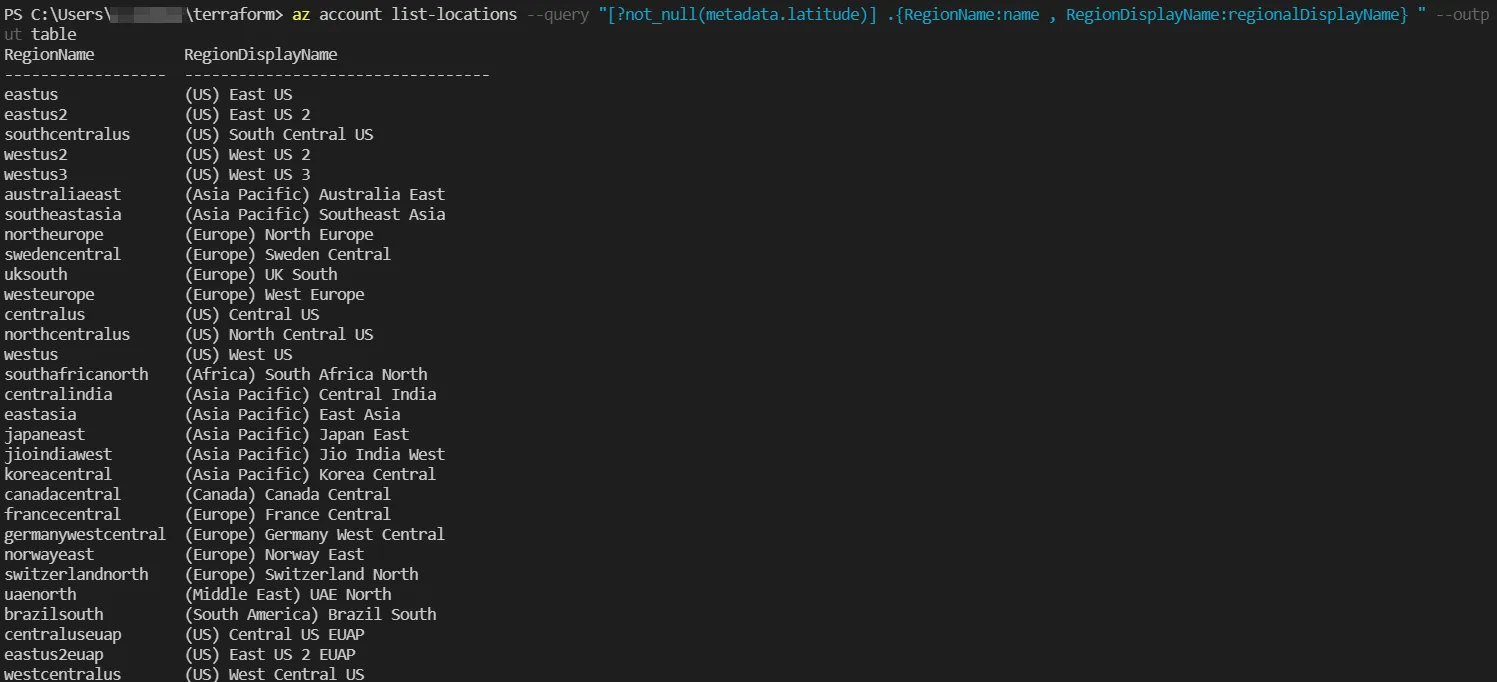Click the '(US) West US 3' display name
Image resolution: width=1497 pixels, height=682 pixels.
point(248,175)
